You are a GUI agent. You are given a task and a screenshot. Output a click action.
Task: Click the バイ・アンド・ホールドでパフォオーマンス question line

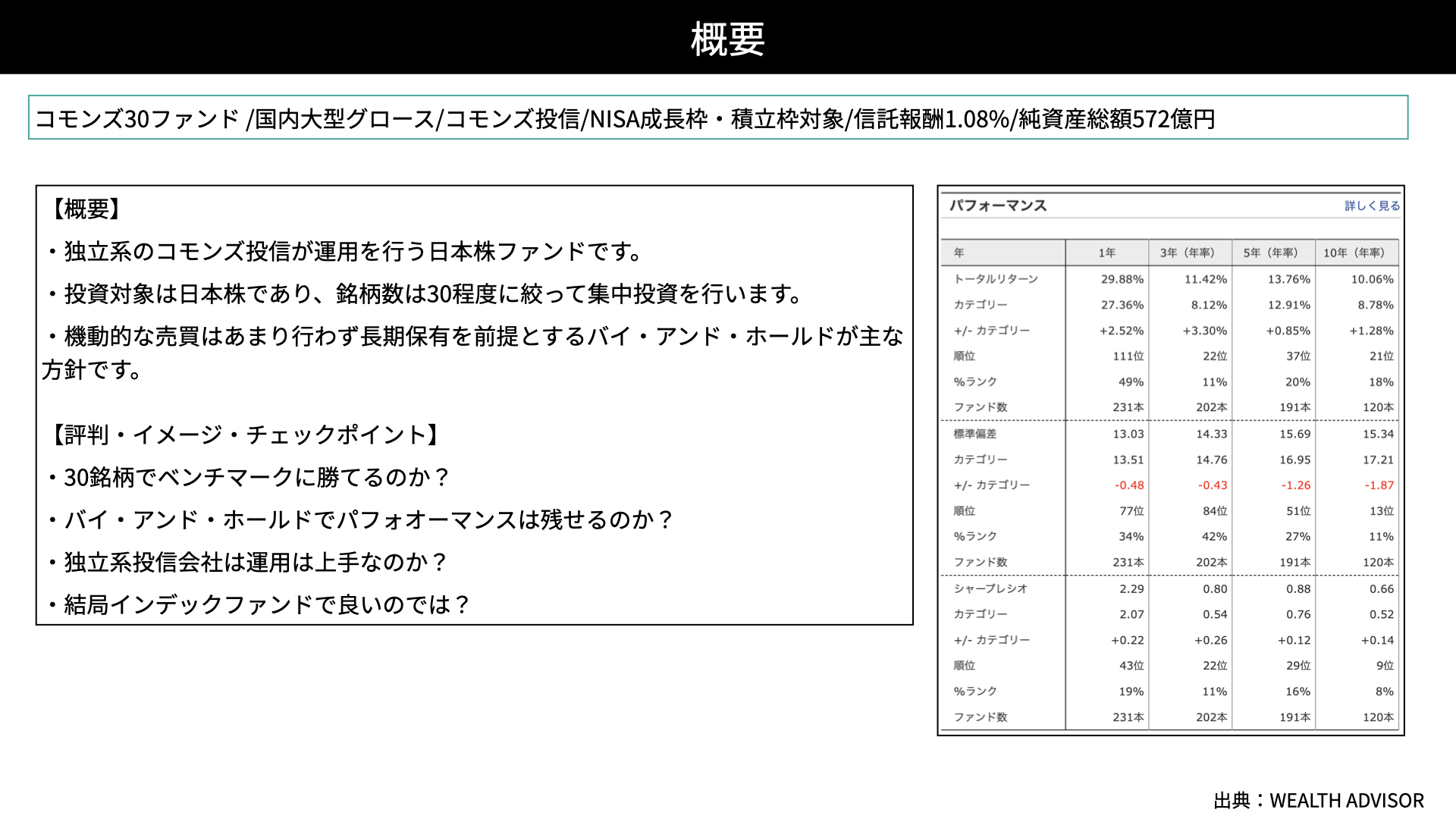coord(362,519)
